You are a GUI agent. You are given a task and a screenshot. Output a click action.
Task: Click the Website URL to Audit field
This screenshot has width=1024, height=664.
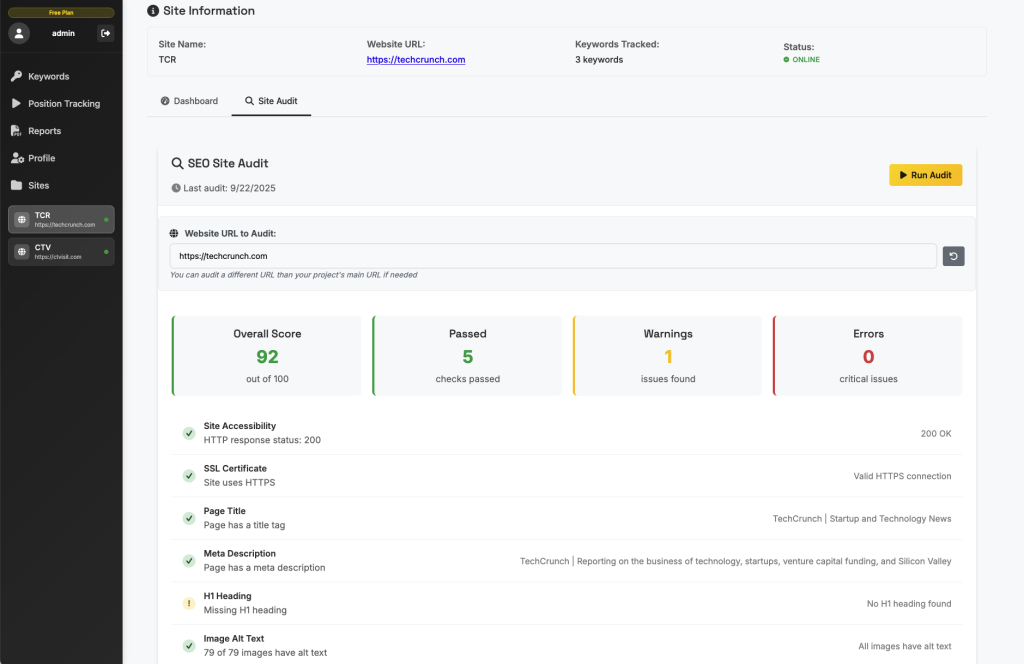coord(553,256)
